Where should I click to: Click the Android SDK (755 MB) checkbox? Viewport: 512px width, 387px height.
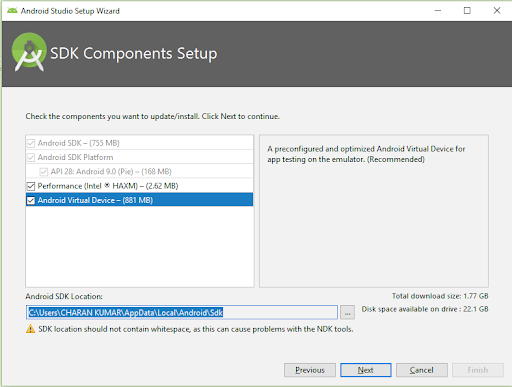click(x=31, y=143)
